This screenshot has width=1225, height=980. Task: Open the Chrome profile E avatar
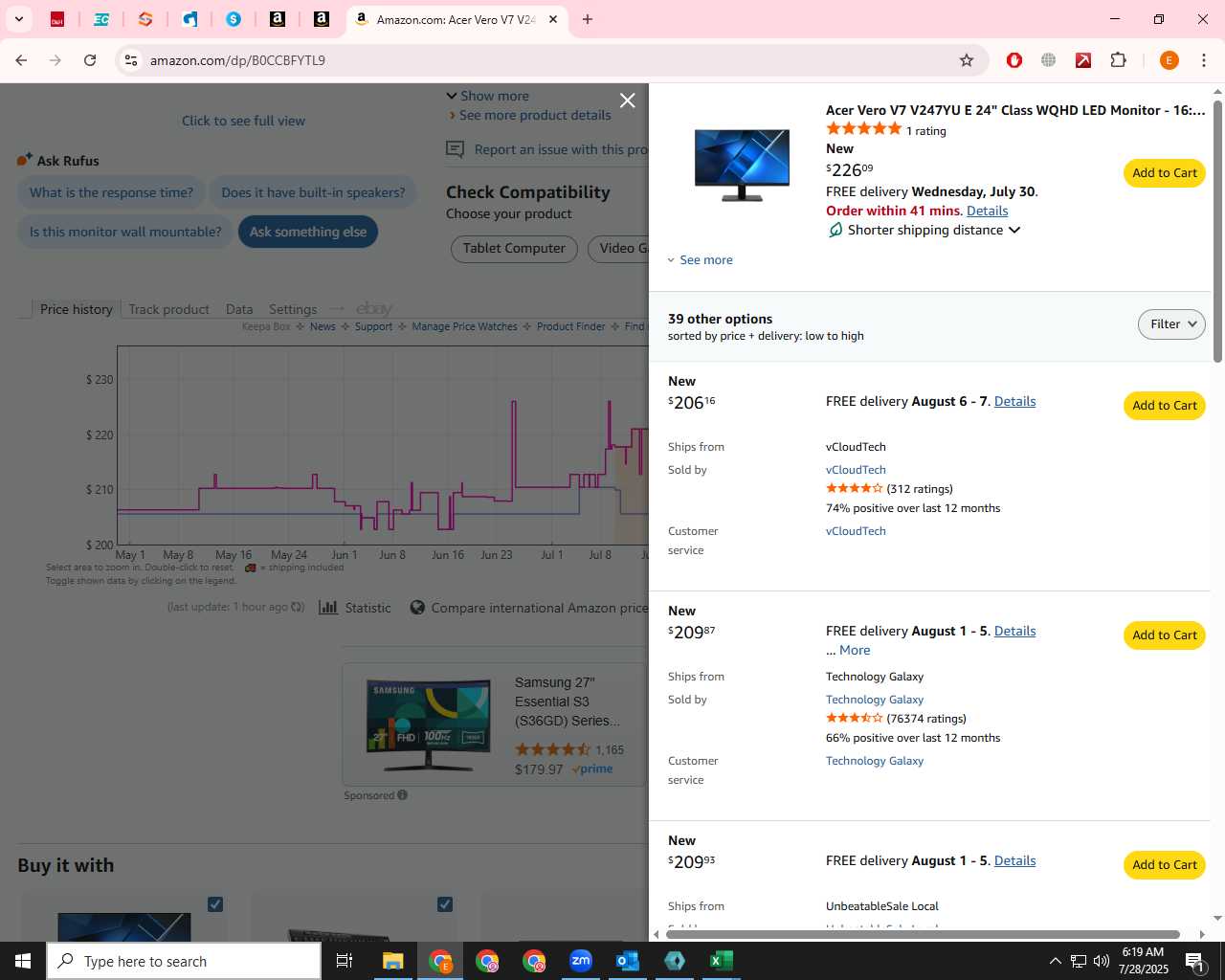tap(1169, 60)
